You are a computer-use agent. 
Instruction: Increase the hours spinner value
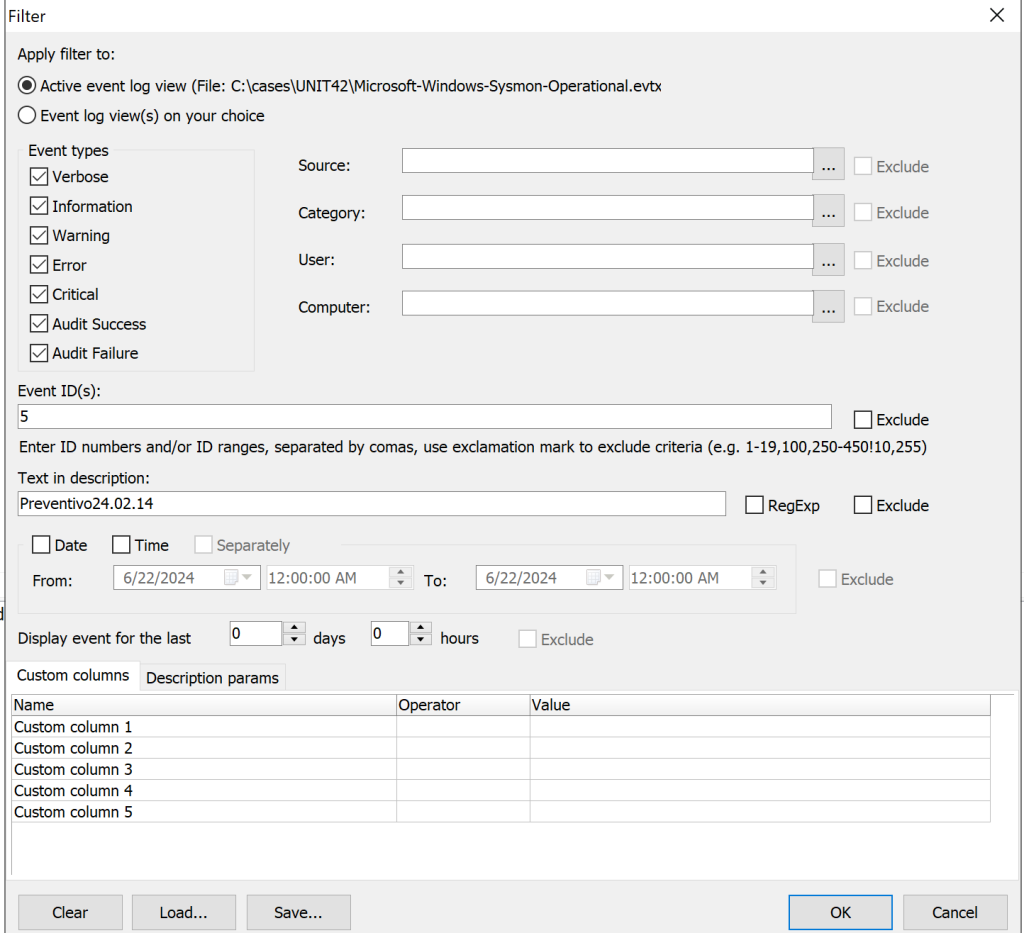pyautogui.click(x=421, y=627)
